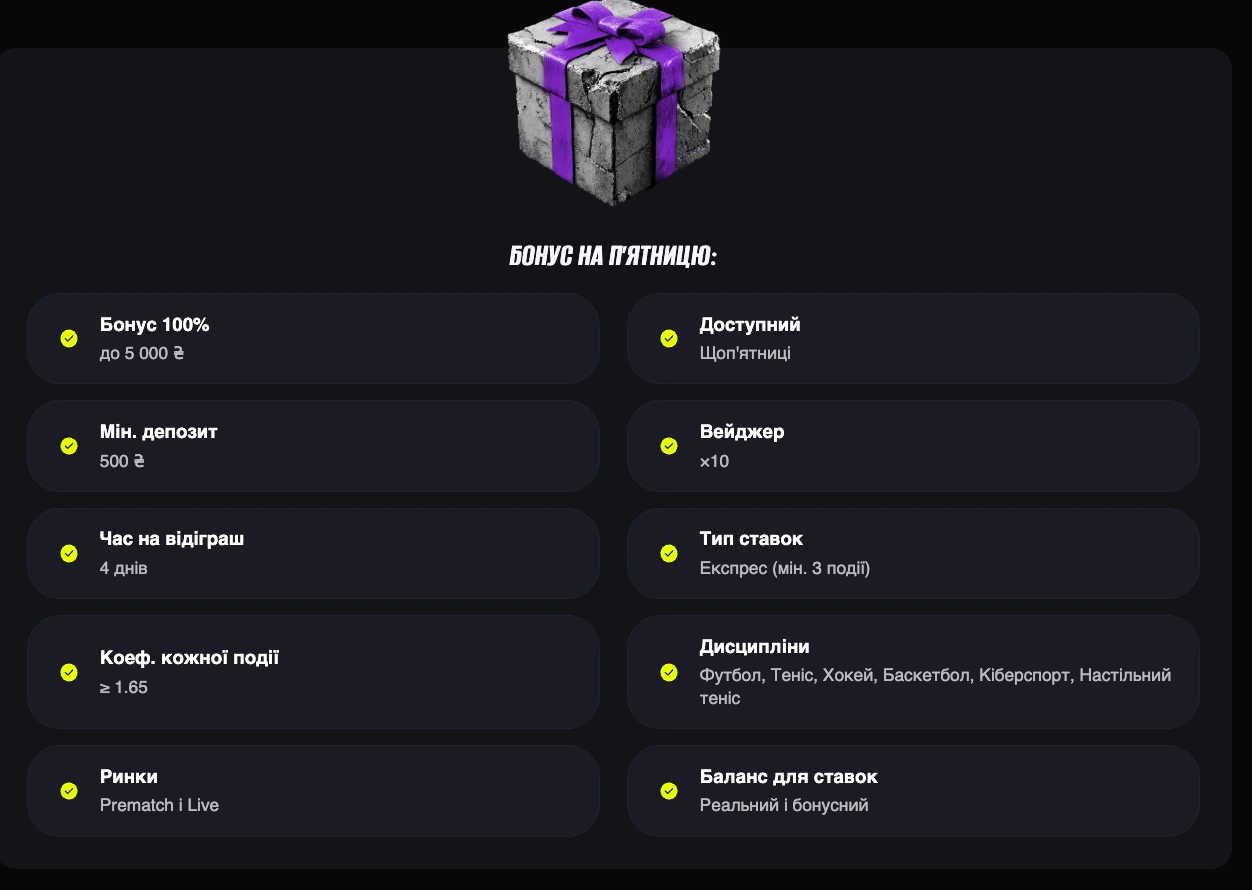Click the ×10 wager value

point(714,461)
